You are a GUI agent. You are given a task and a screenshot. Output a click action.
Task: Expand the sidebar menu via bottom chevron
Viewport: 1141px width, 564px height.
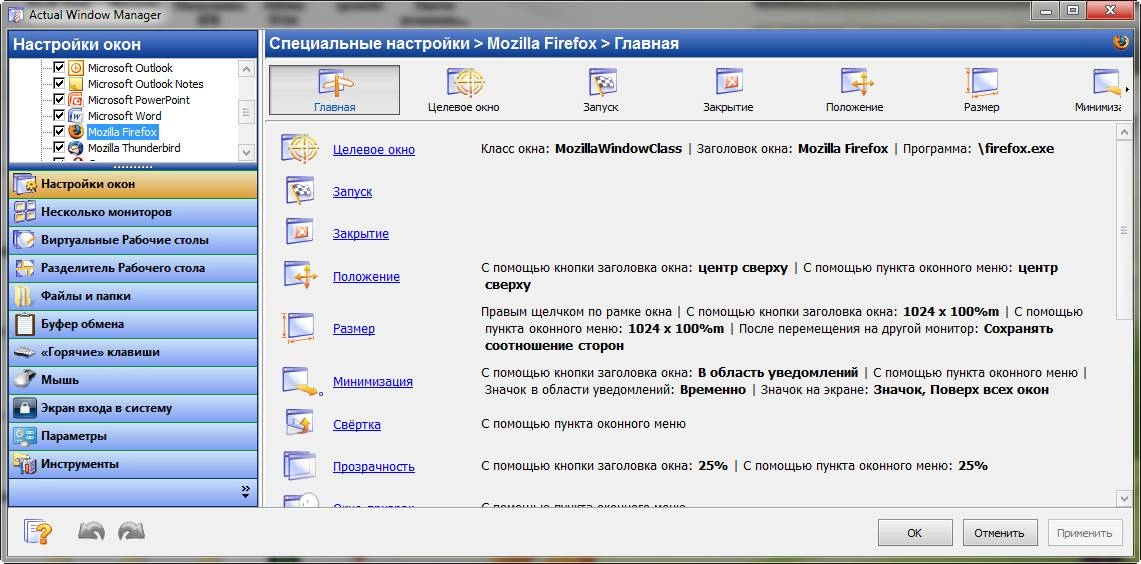click(x=245, y=492)
